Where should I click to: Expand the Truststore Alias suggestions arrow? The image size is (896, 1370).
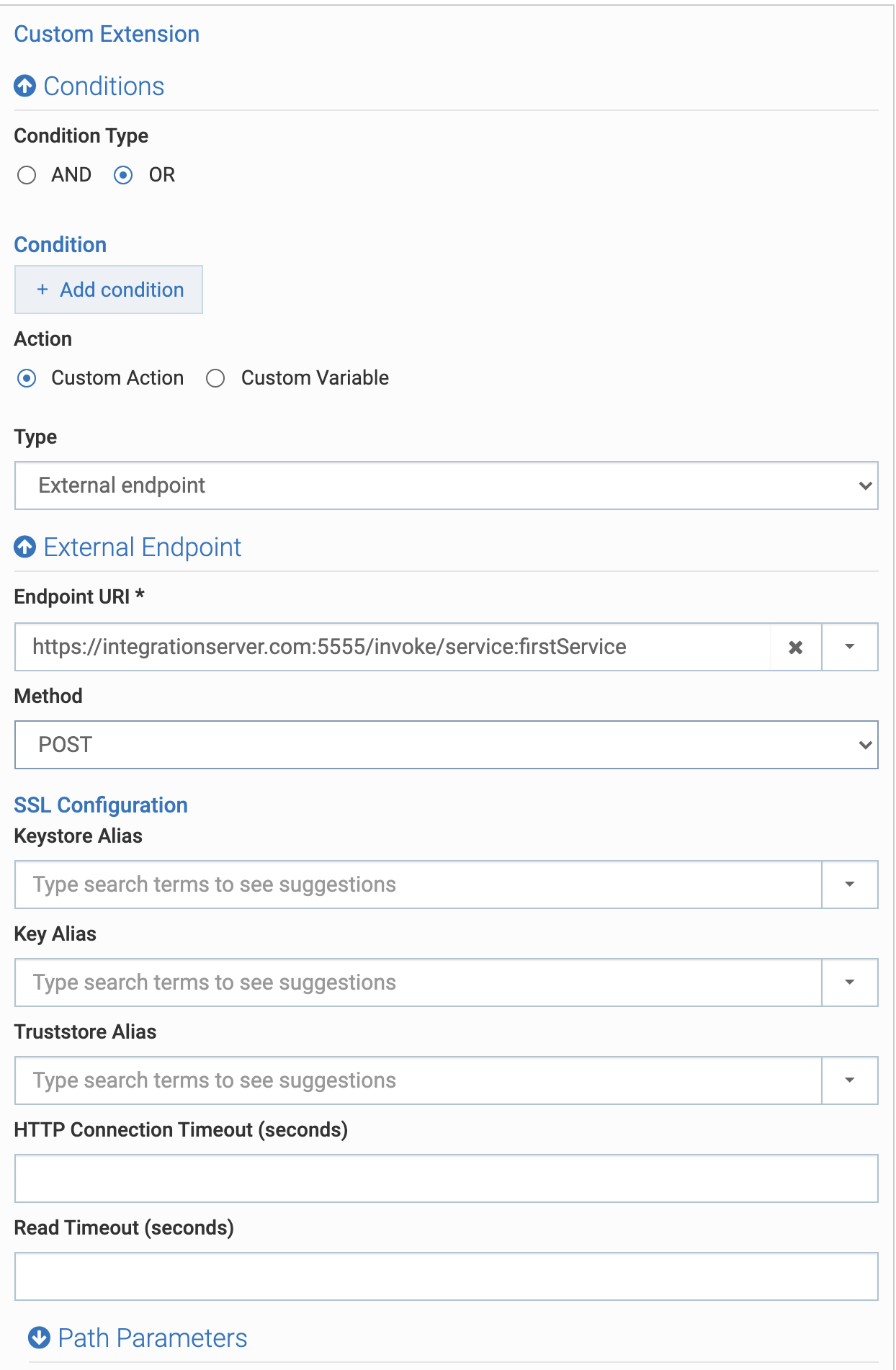[850, 1080]
